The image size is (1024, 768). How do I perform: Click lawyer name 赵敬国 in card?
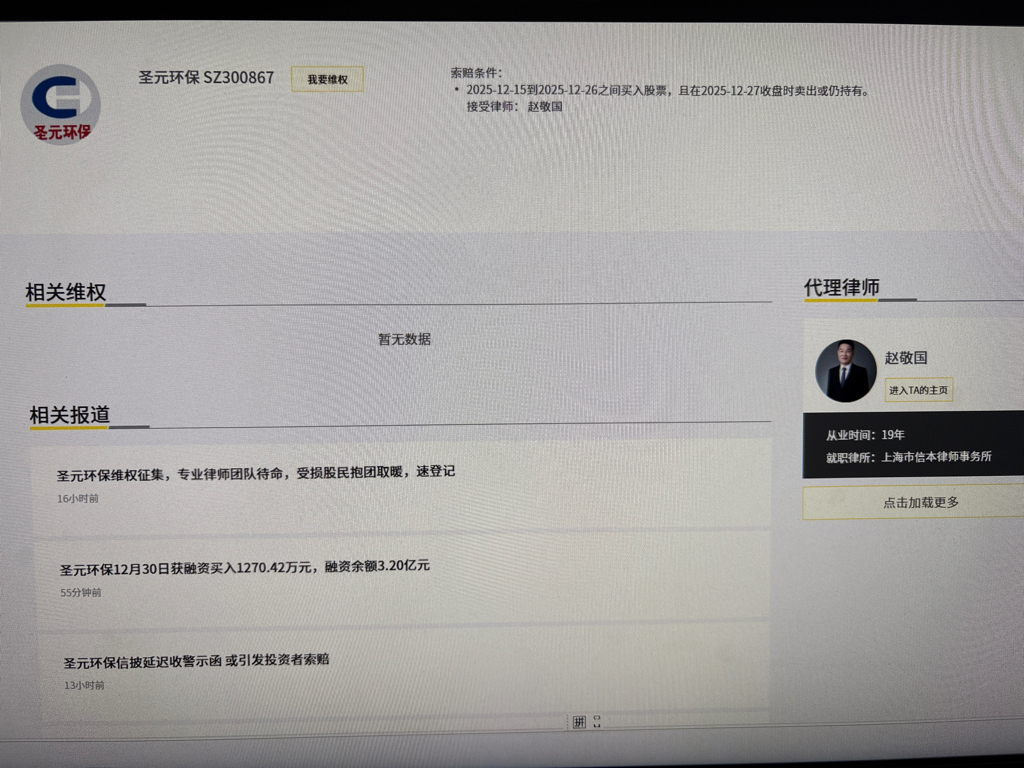point(906,357)
